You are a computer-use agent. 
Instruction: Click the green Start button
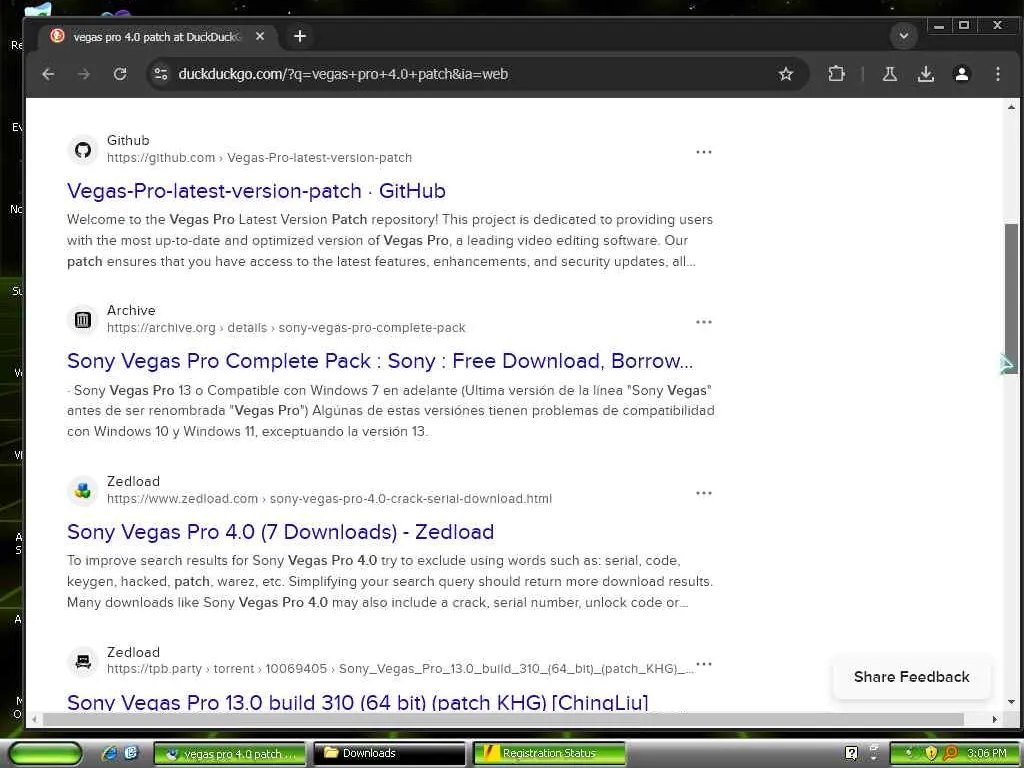point(45,753)
